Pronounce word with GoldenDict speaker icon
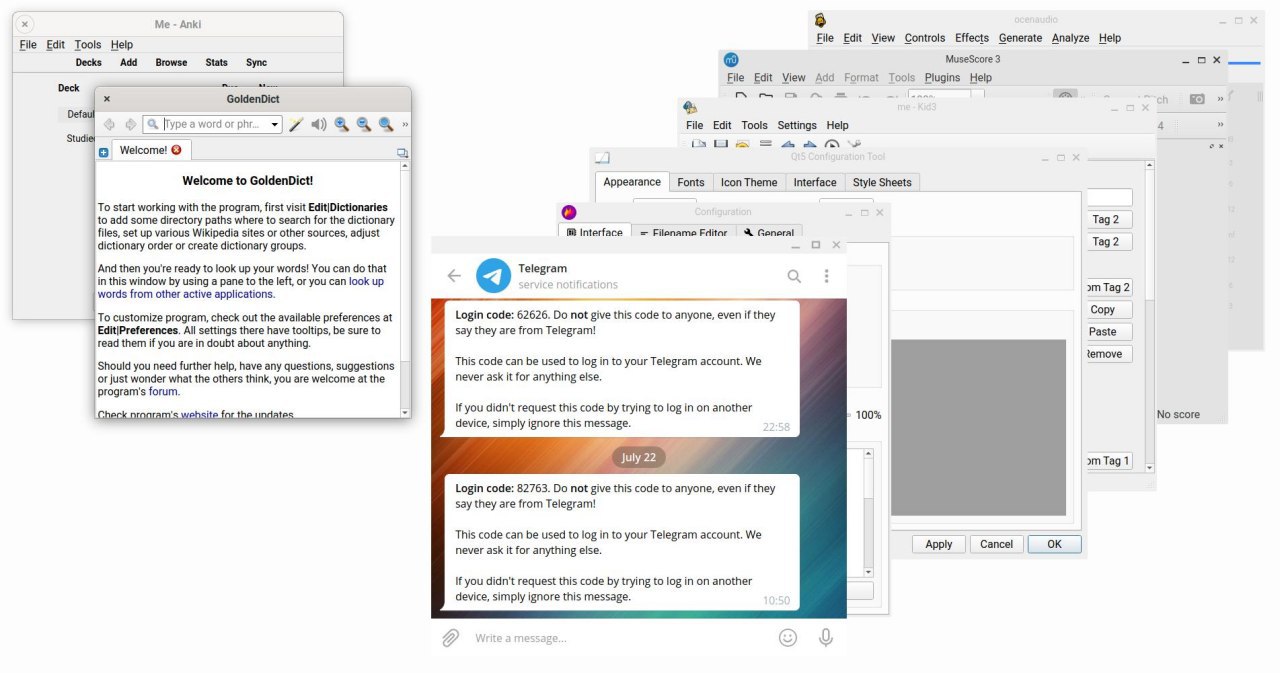The width and height of the screenshot is (1280, 673). click(319, 124)
